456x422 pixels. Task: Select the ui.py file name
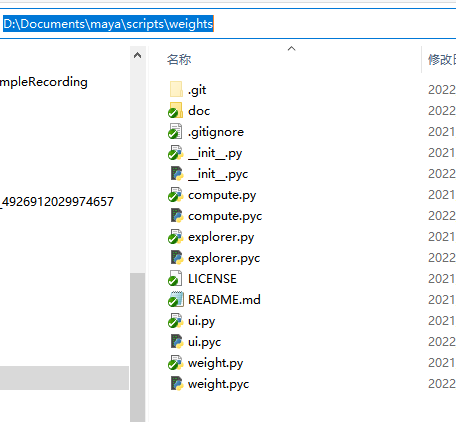pyautogui.click(x=201, y=321)
